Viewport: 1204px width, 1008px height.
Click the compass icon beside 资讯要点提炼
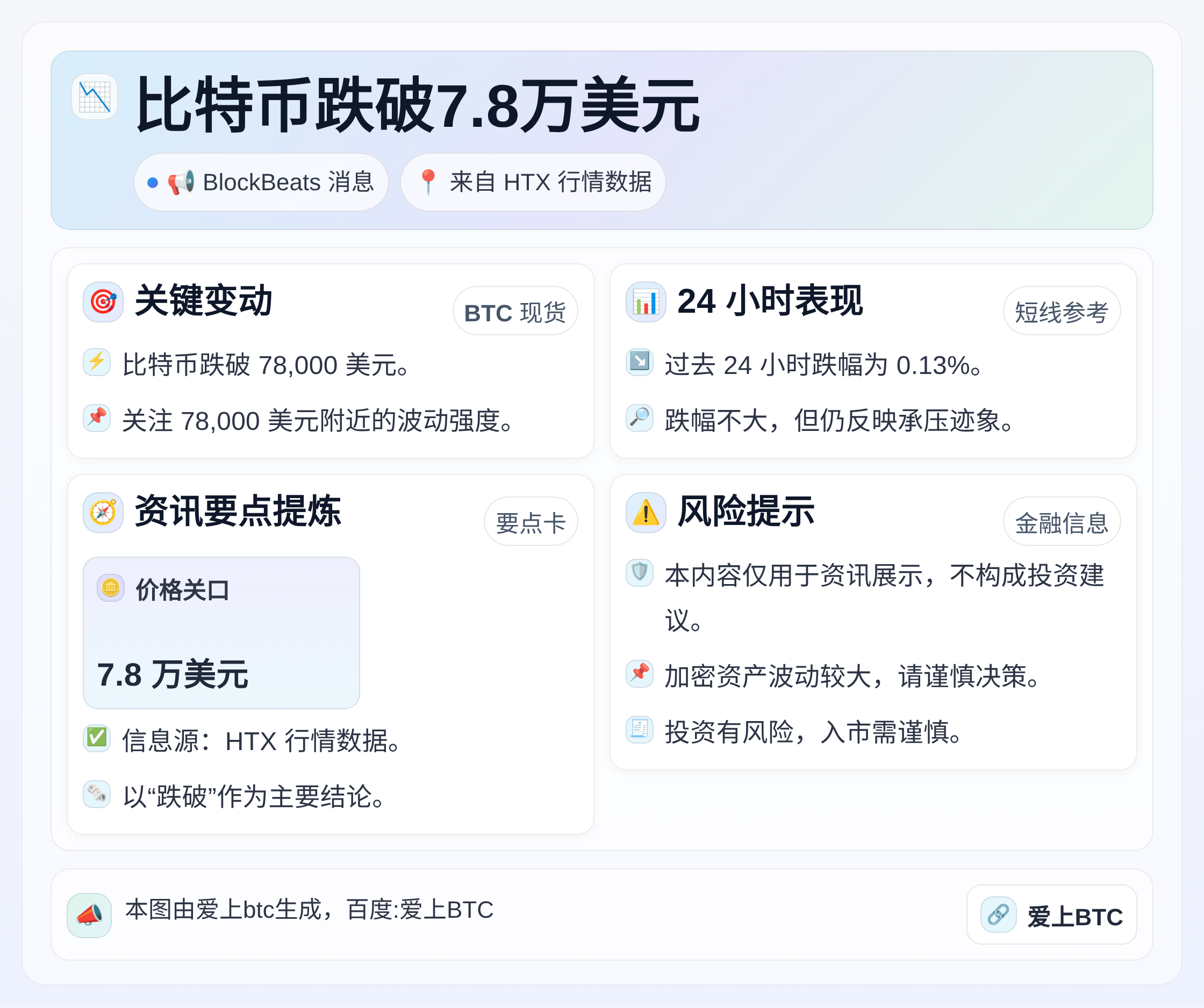point(103,512)
